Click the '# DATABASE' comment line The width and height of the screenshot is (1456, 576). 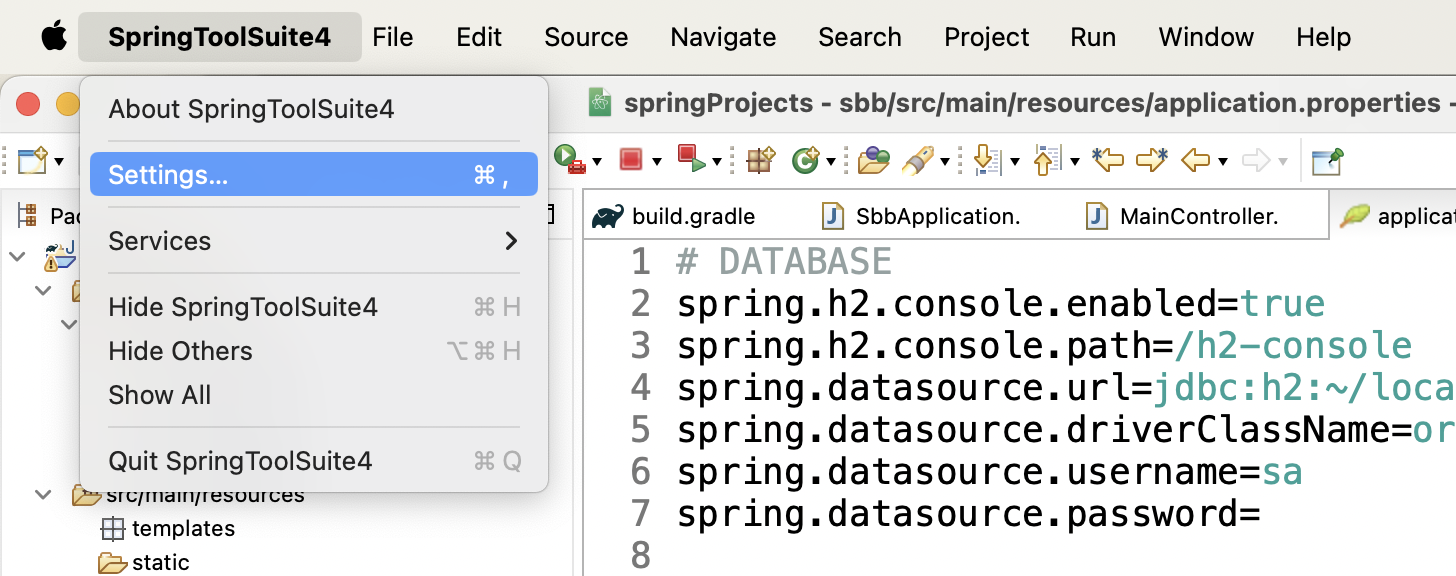784,262
